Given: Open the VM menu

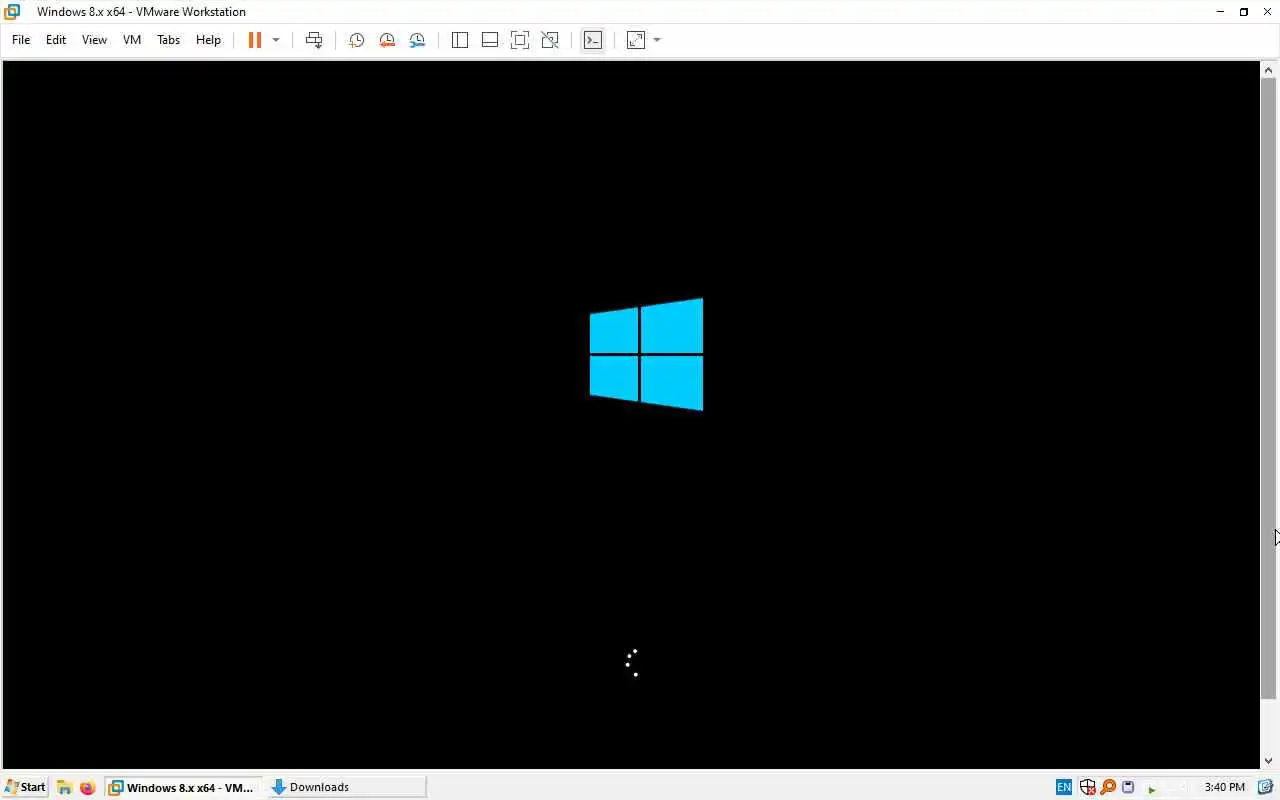Looking at the screenshot, I should [132, 40].
